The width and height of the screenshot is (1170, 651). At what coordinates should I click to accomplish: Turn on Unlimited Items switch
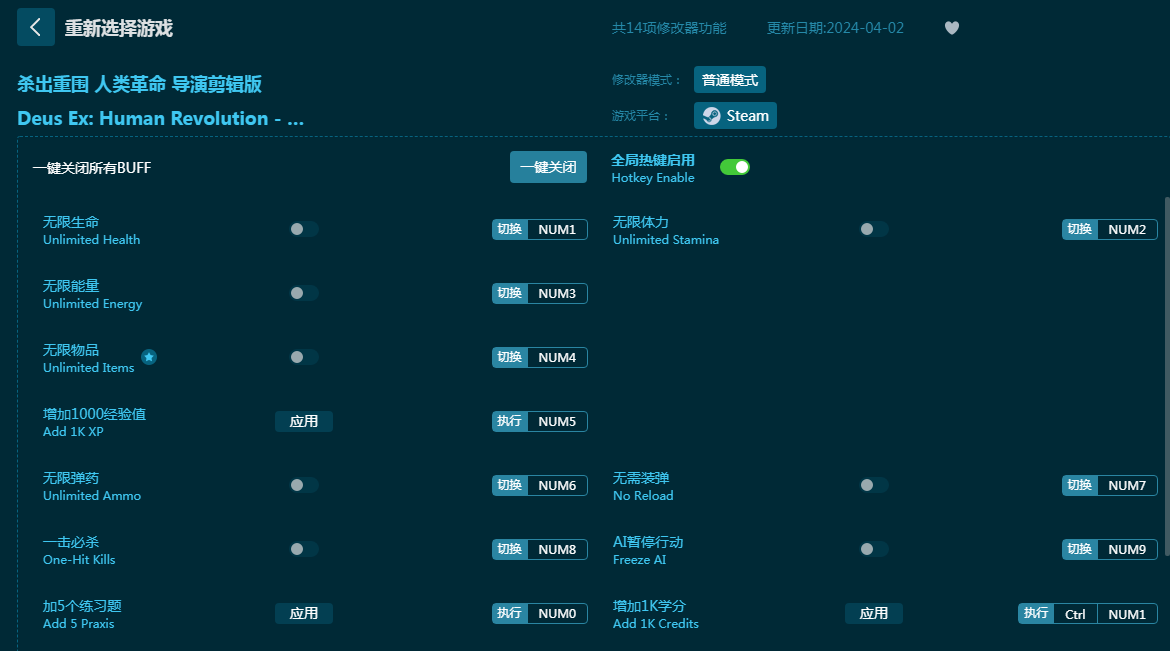click(x=304, y=357)
